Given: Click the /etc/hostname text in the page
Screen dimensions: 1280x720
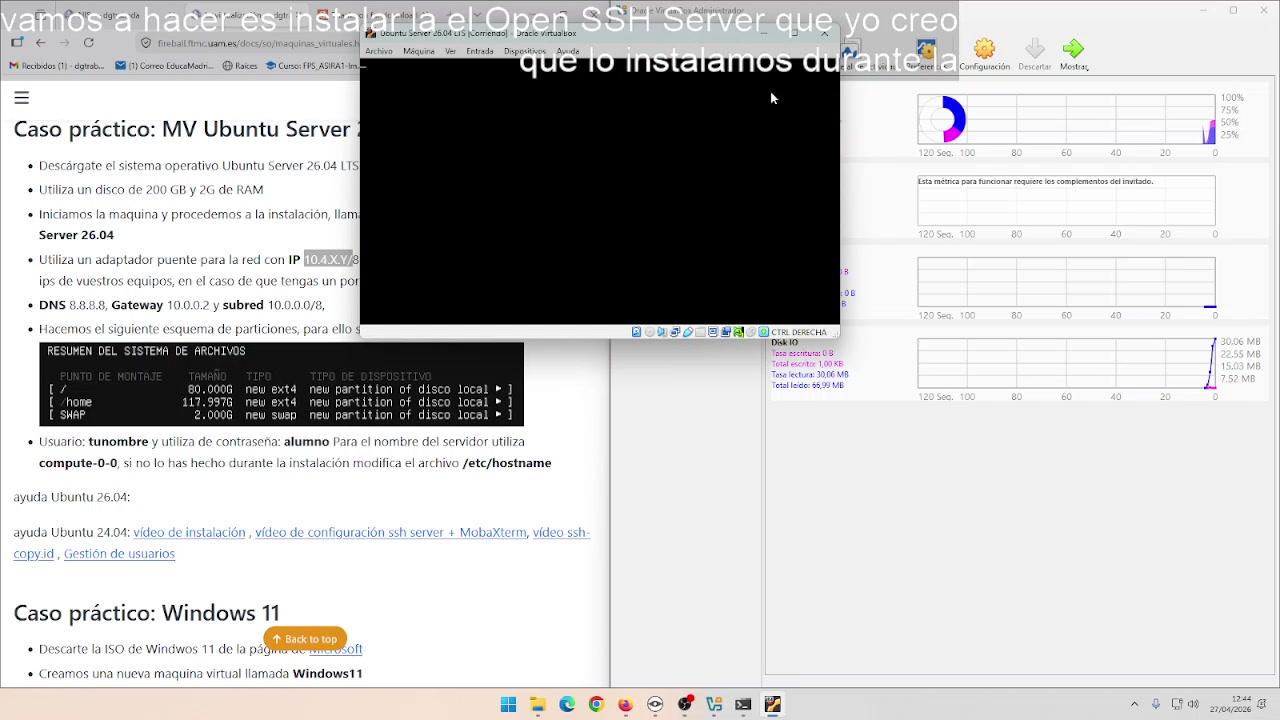Looking at the screenshot, I should 507,463.
